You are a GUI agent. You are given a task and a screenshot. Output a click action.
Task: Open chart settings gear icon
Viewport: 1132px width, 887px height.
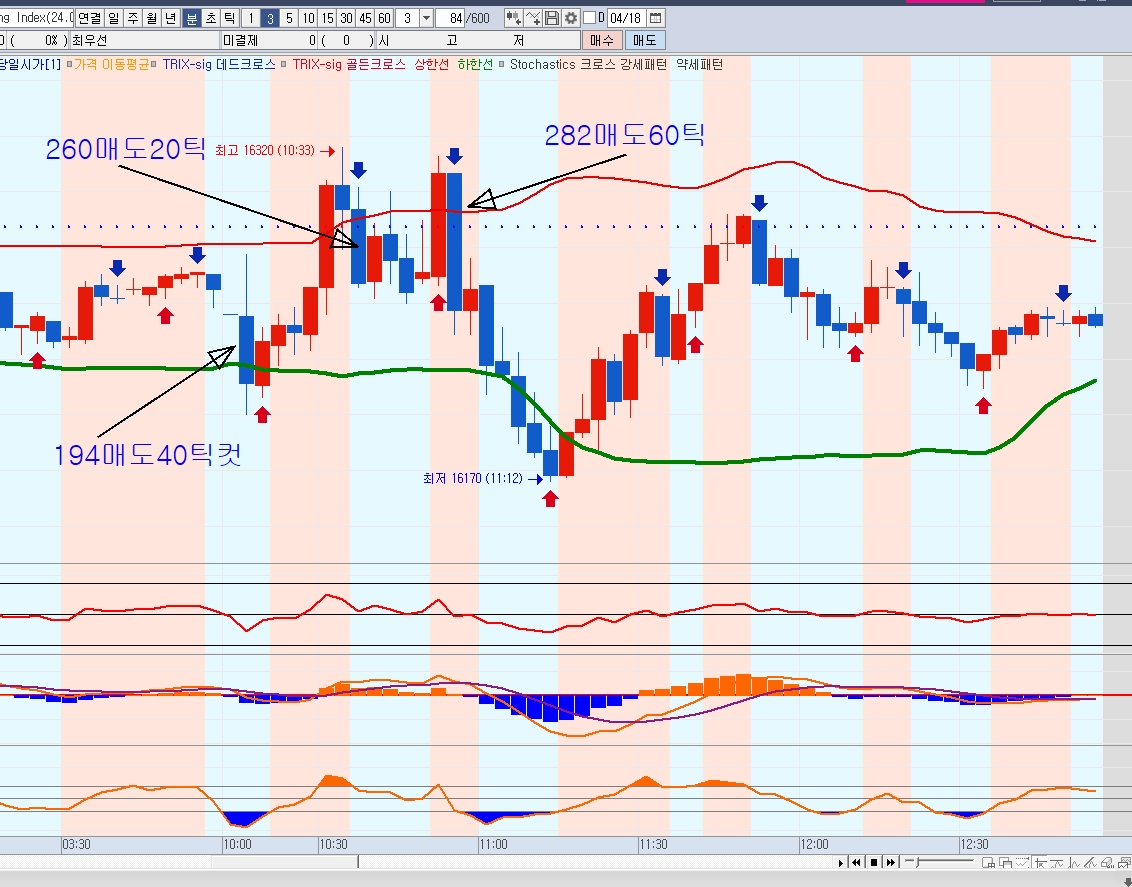point(571,18)
